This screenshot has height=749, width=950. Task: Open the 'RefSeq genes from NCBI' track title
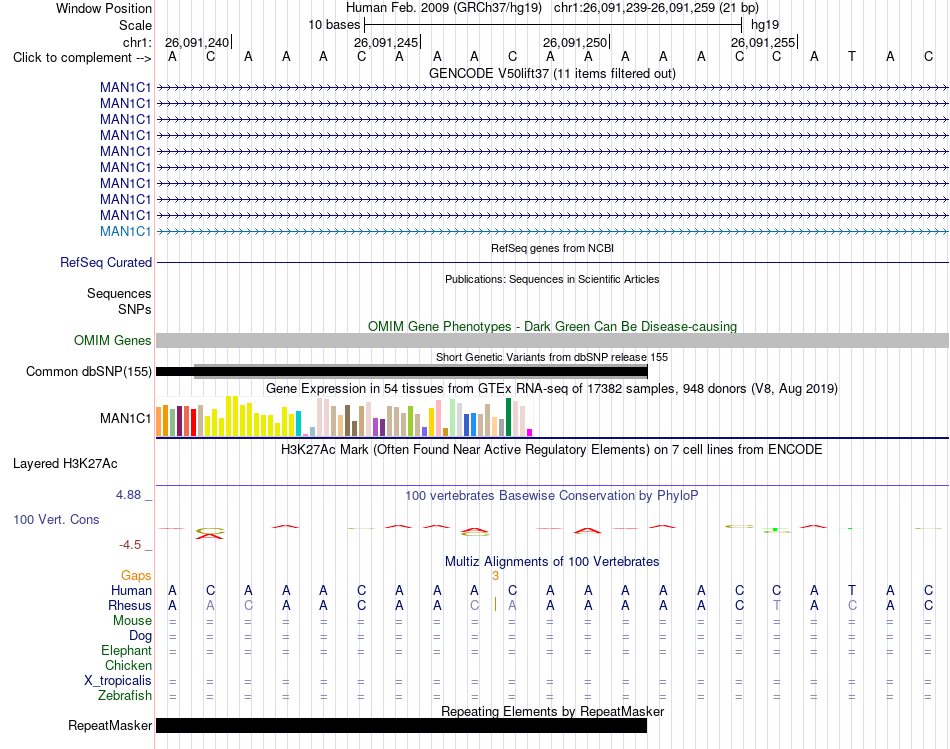pyautogui.click(x=552, y=248)
